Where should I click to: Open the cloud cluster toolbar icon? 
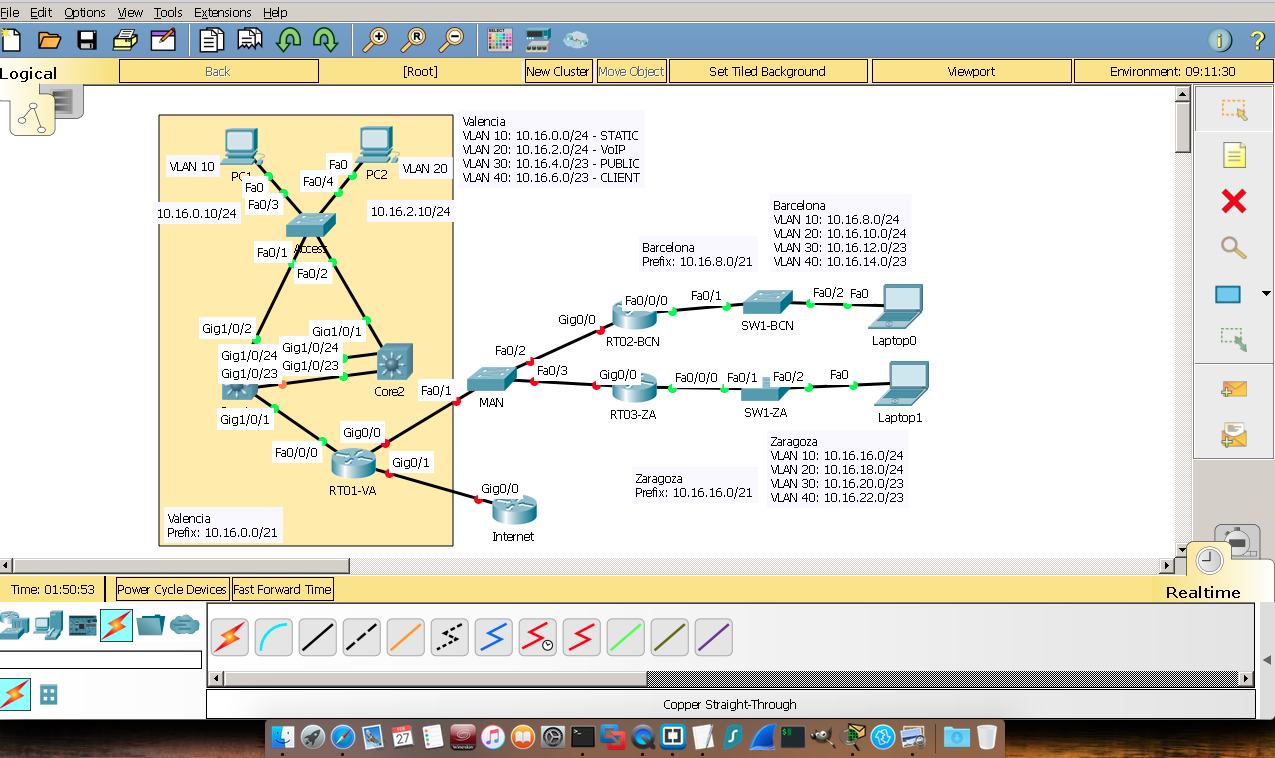(x=576, y=40)
